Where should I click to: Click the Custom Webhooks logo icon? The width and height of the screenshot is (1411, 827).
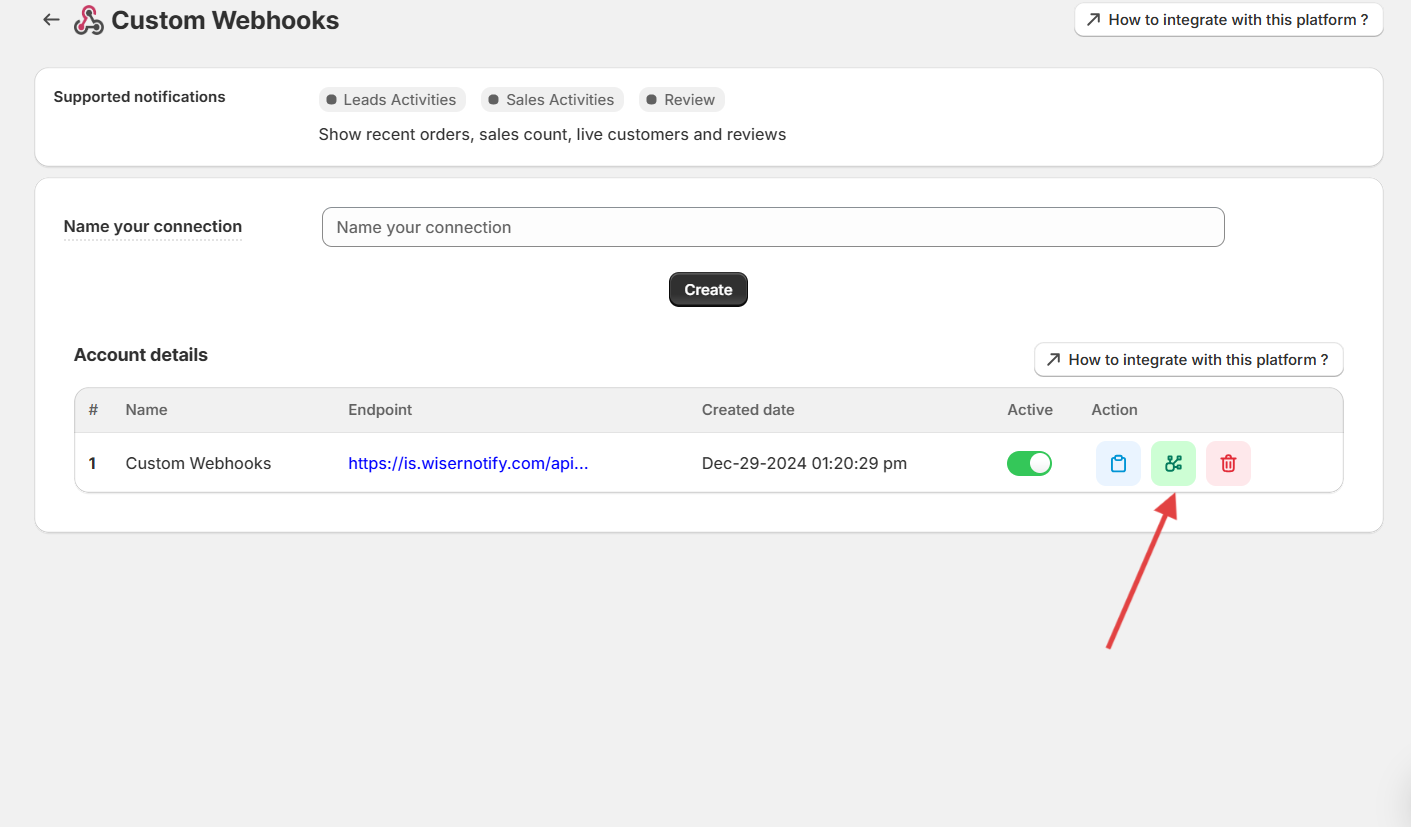(89, 20)
